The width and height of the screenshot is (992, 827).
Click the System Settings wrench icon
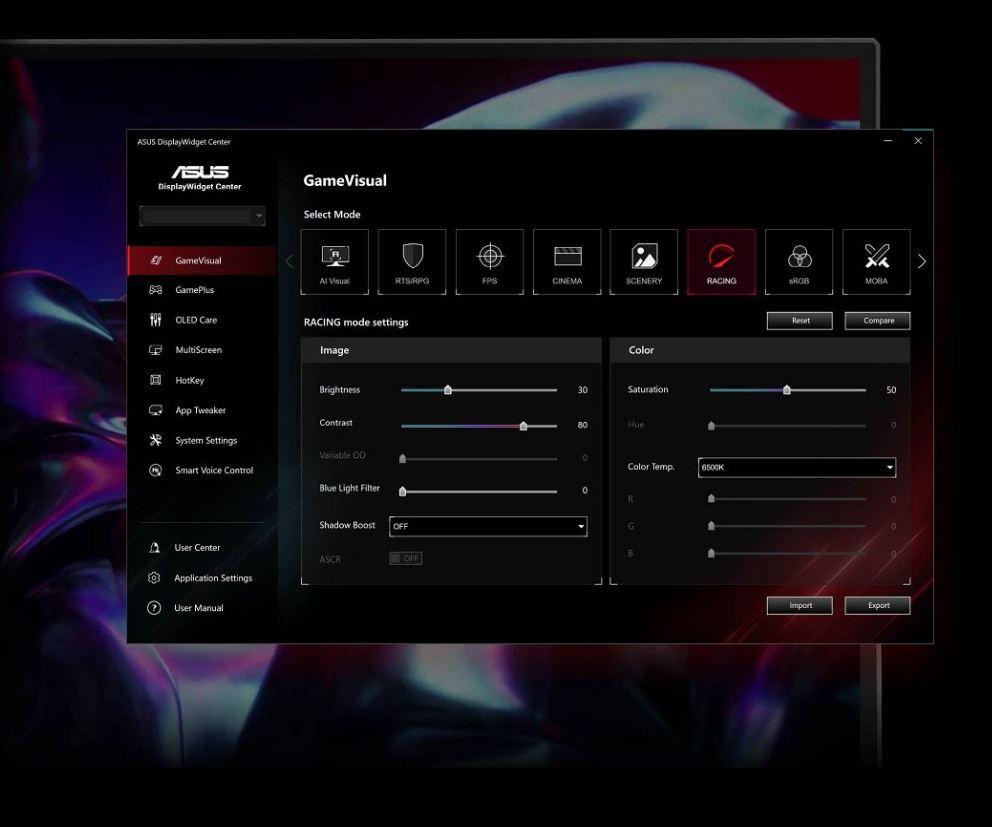point(156,440)
